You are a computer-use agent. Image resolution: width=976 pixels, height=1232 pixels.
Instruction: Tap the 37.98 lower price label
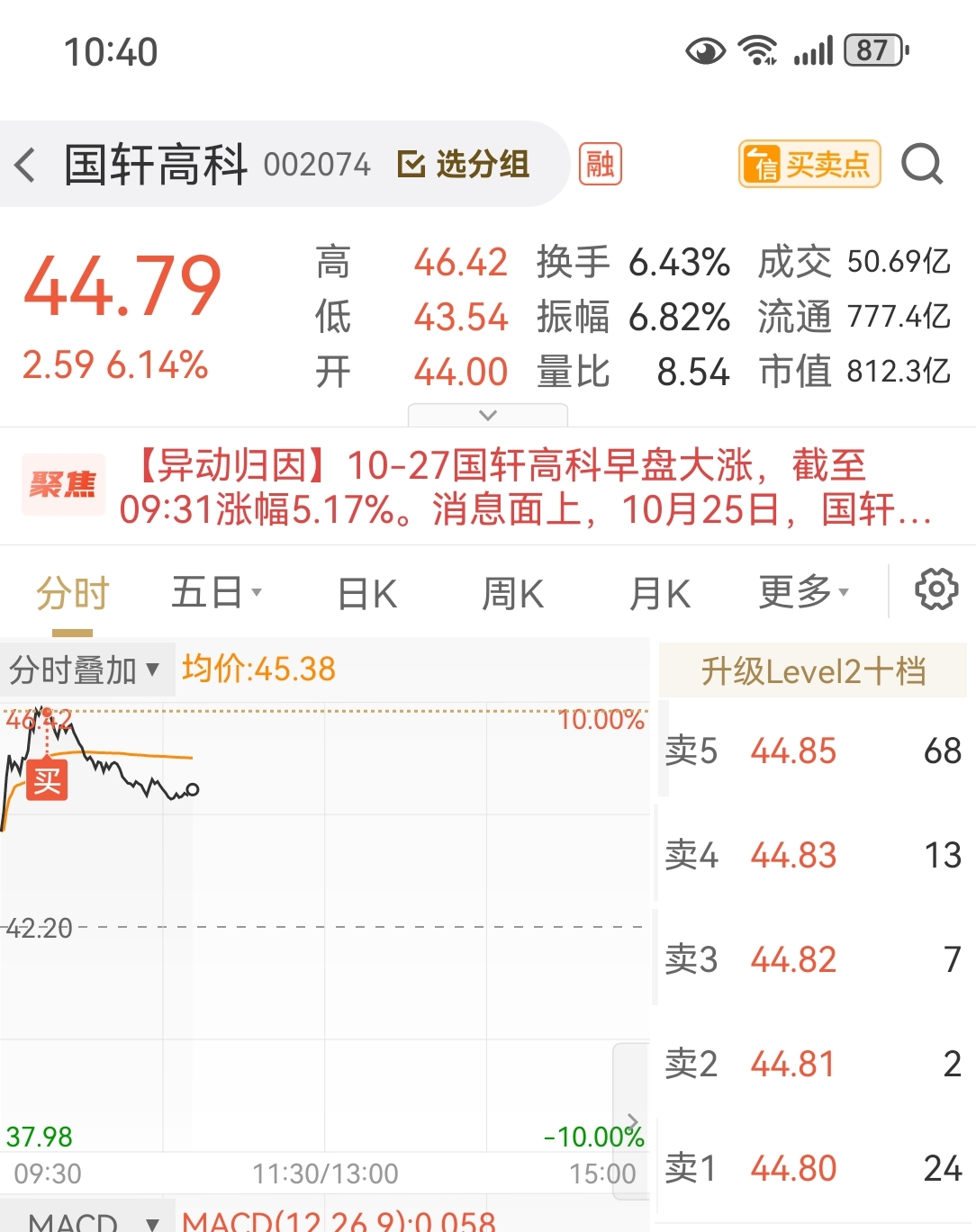(39, 1137)
